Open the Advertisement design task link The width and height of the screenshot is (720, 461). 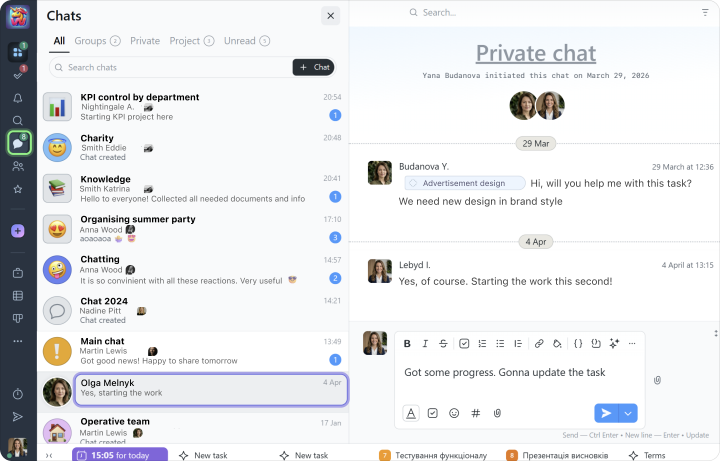[464, 183]
